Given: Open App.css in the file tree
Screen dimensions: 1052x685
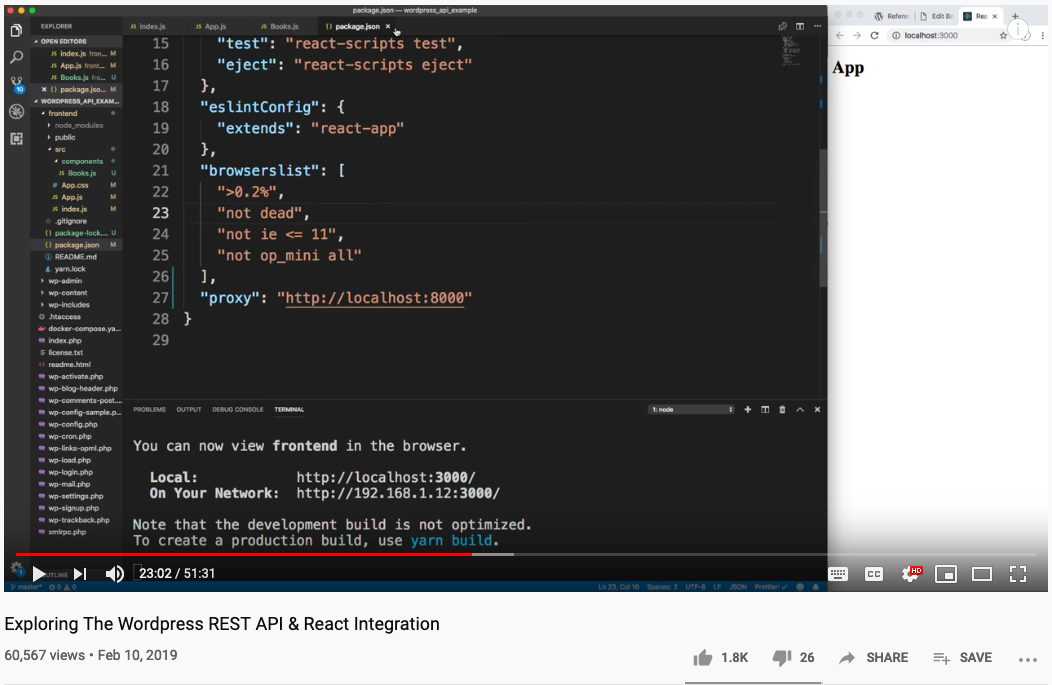Looking at the screenshot, I should pyautogui.click(x=74, y=185).
